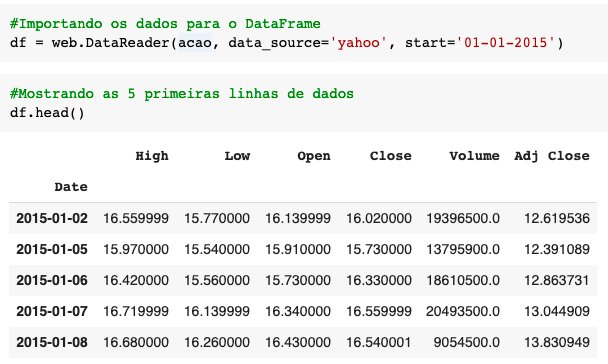This screenshot has width=608, height=364.
Task: Click Adj Close value 12.863731
Action: [x=557, y=280]
